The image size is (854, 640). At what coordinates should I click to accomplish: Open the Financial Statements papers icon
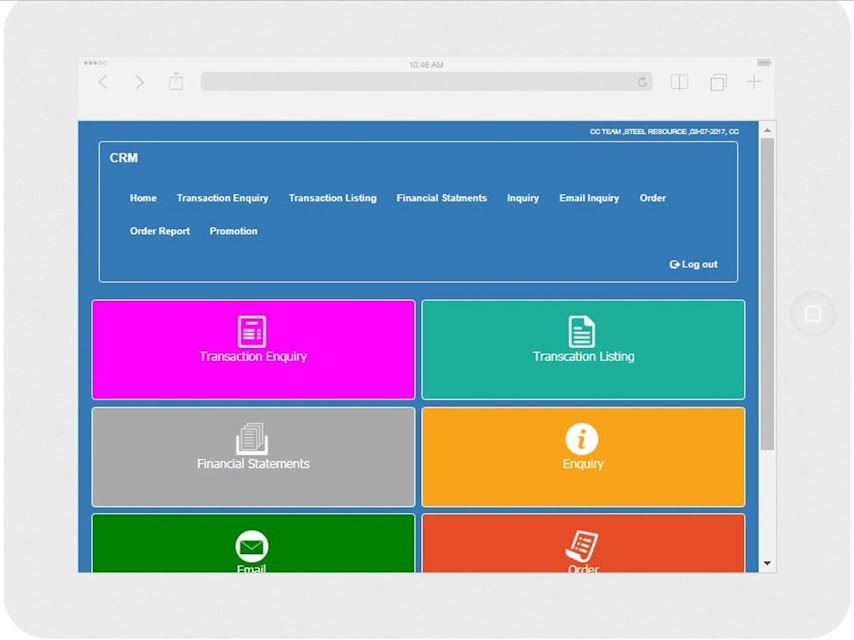coord(252,438)
